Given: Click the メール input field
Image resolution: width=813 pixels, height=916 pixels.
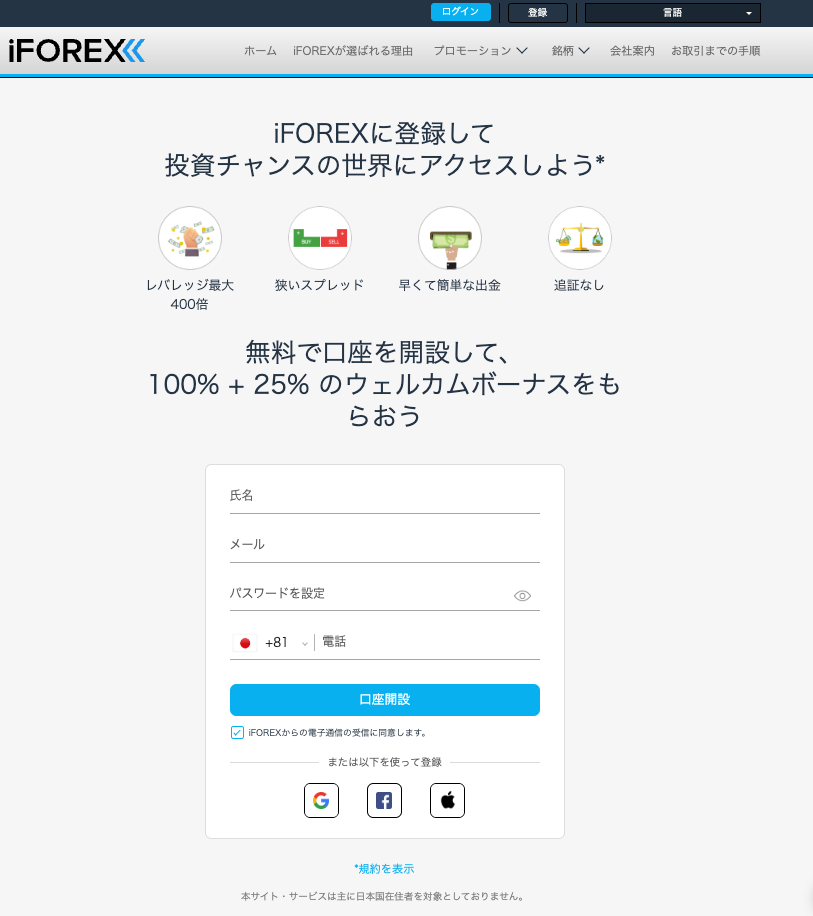Looking at the screenshot, I should click(384, 544).
